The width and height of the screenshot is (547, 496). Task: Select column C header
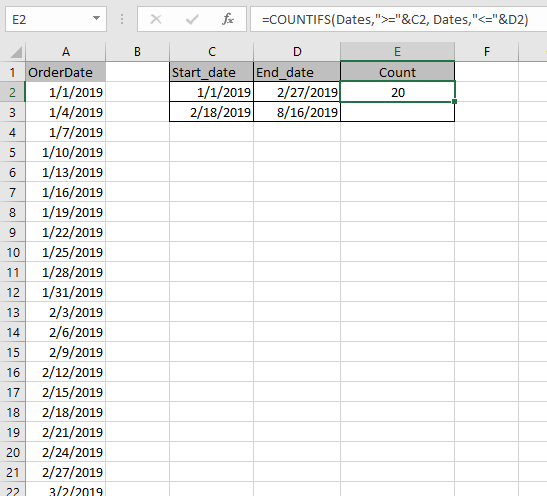click(211, 52)
